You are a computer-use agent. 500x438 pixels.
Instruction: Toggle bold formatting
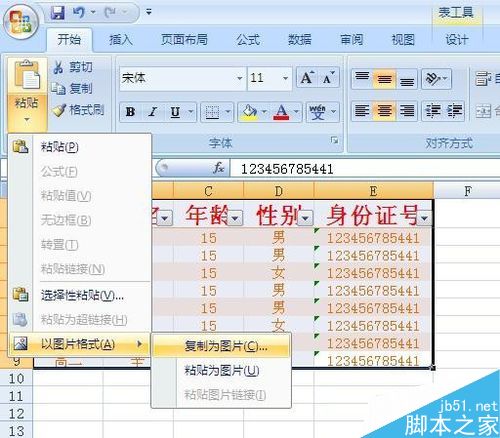(x=130, y=112)
